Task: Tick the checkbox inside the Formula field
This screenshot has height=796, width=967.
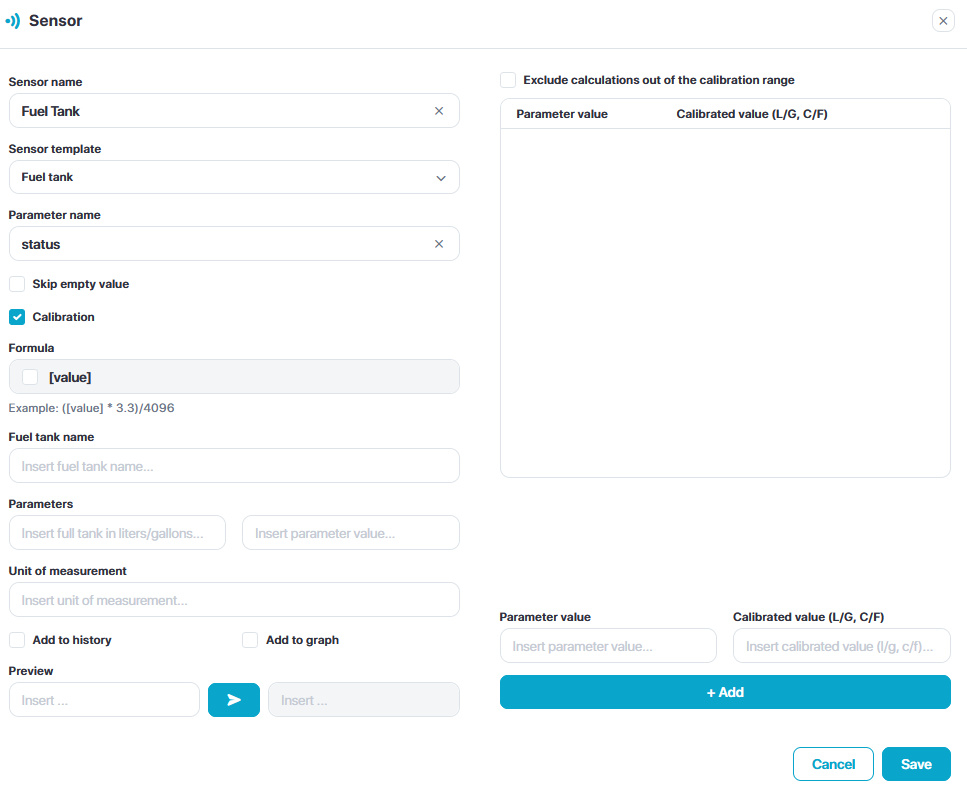Action: (x=30, y=377)
